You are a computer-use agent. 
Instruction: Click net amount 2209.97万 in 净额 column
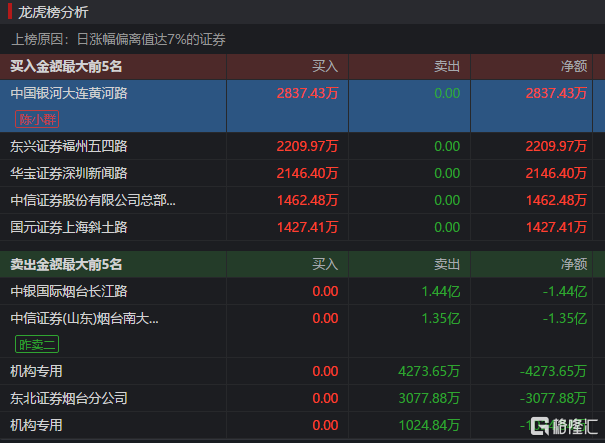tap(556, 146)
